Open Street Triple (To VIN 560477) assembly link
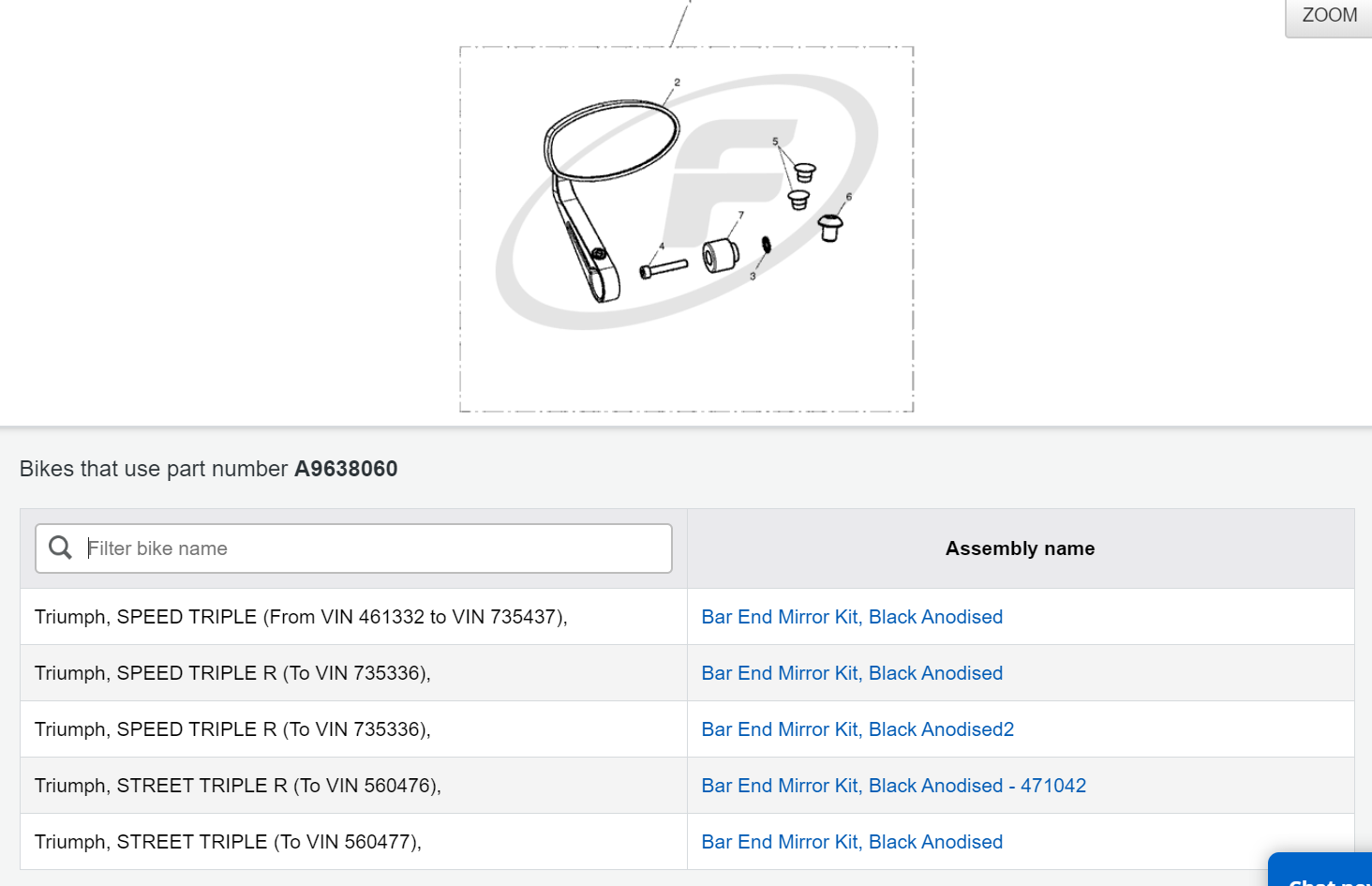This screenshot has height=886, width=1372. pyautogui.click(x=851, y=842)
